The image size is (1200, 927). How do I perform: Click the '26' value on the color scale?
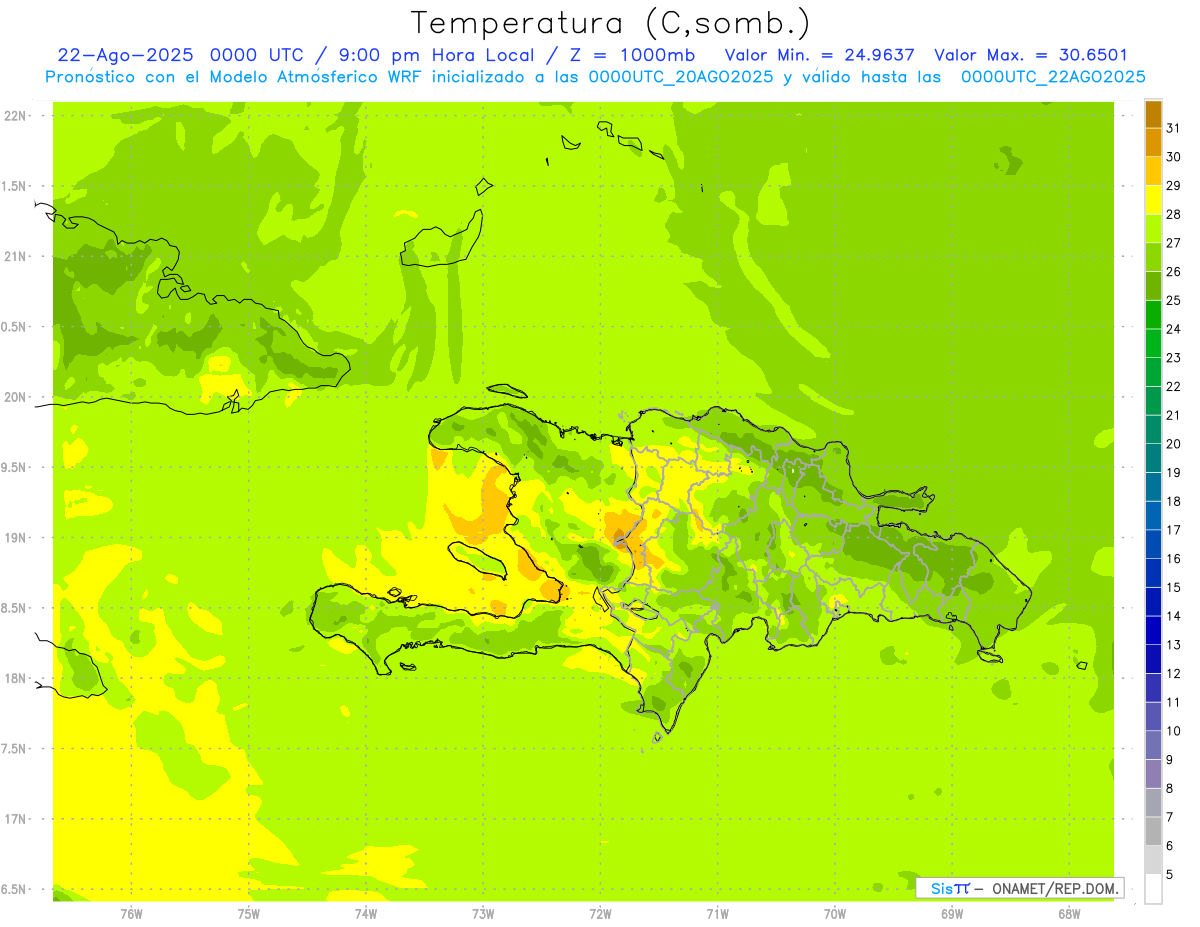coord(1174,272)
